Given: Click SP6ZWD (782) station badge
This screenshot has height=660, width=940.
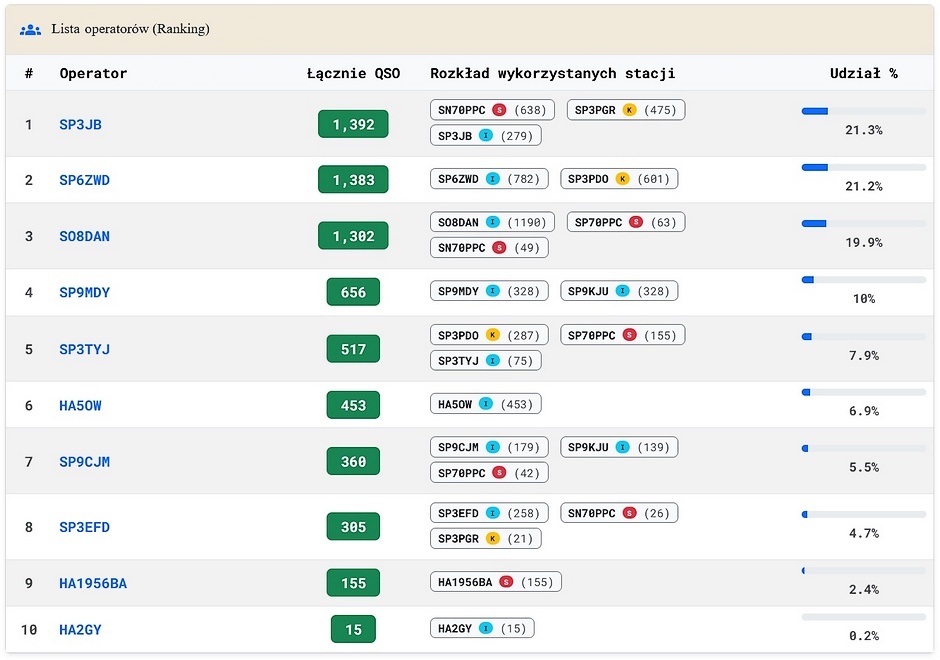Looking at the screenshot, I should [x=489, y=179].
